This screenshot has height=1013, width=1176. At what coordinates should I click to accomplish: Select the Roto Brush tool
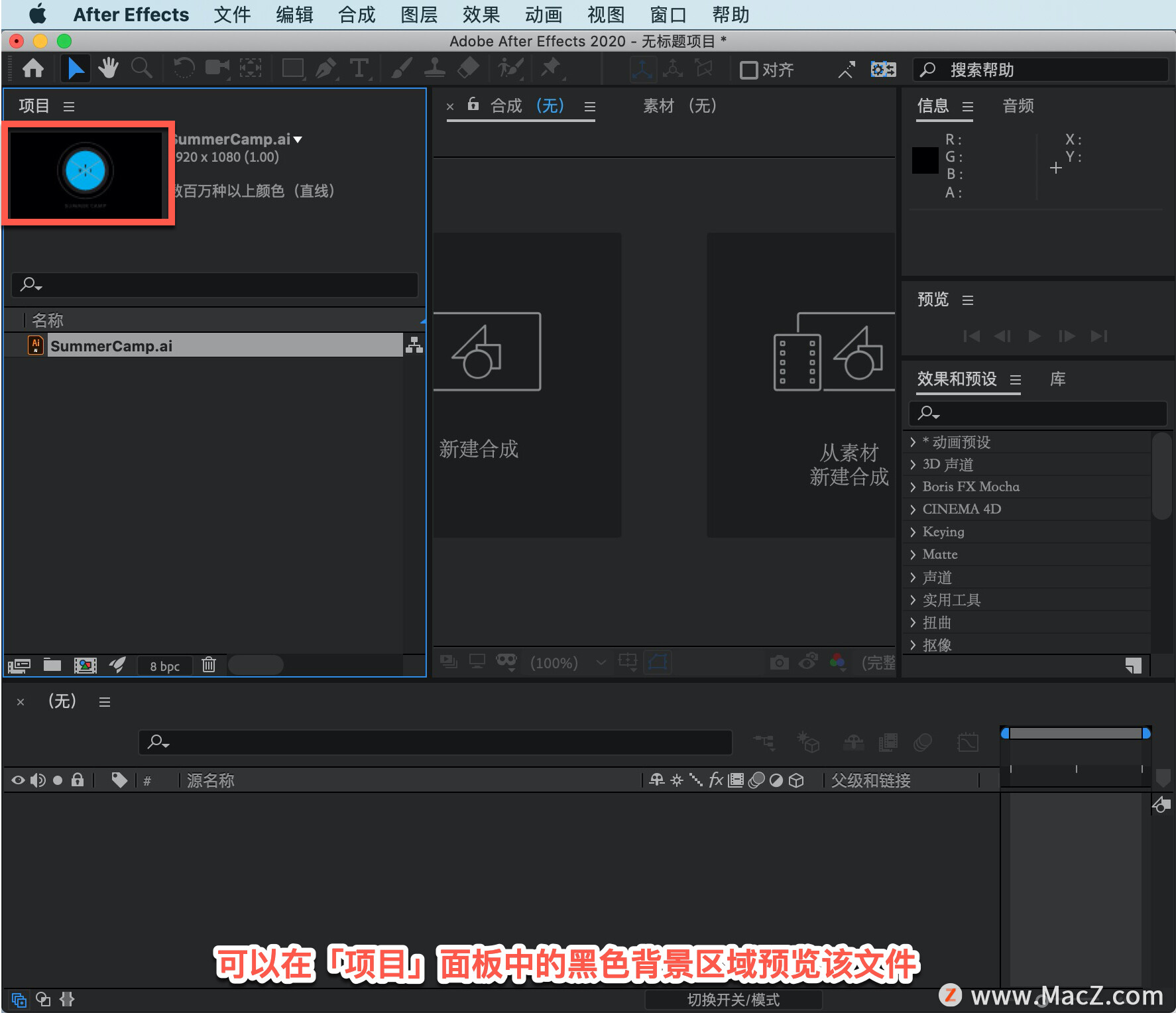[510, 68]
